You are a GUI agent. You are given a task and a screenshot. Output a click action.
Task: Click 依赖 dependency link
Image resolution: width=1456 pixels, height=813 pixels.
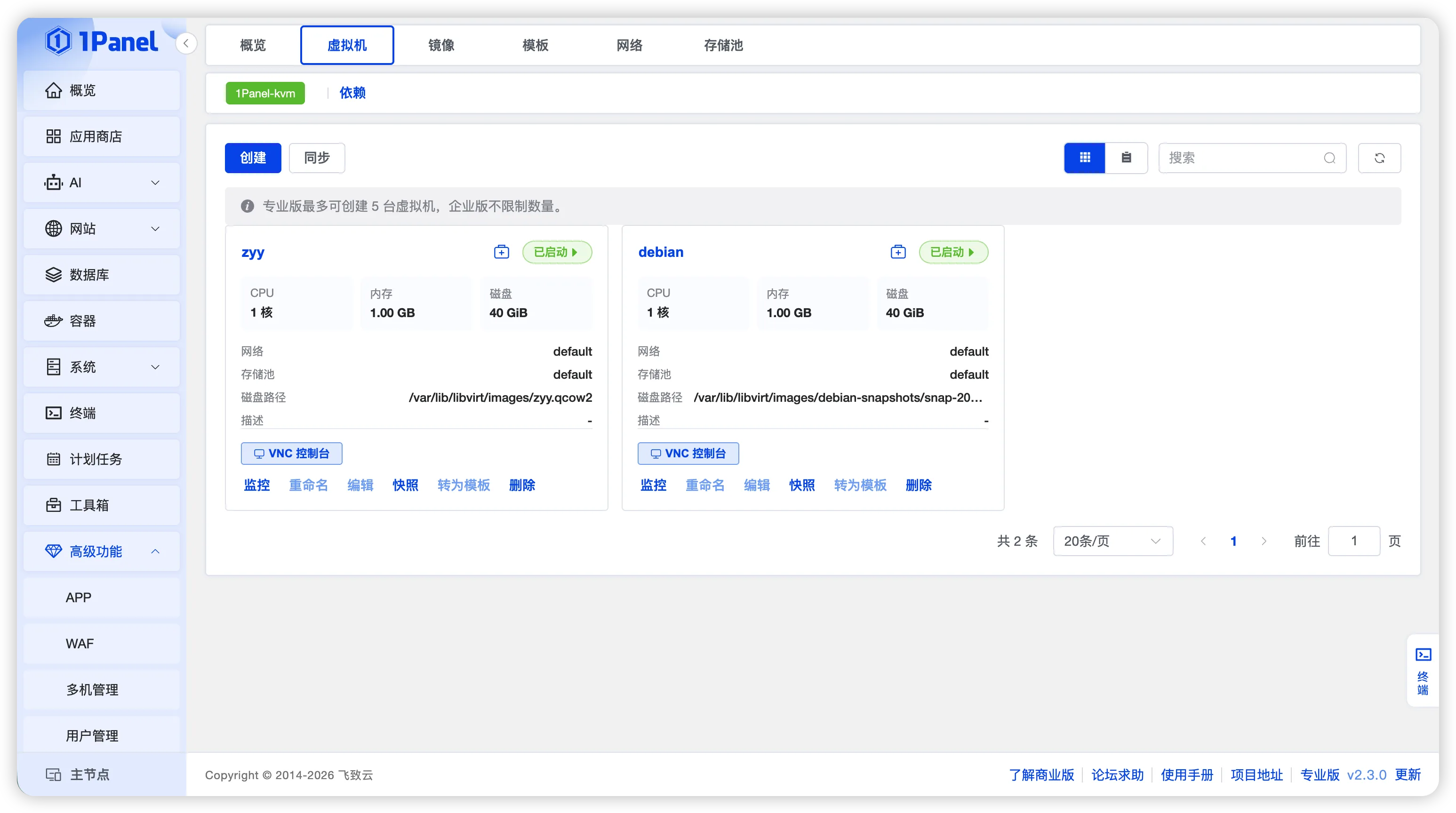coord(352,93)
